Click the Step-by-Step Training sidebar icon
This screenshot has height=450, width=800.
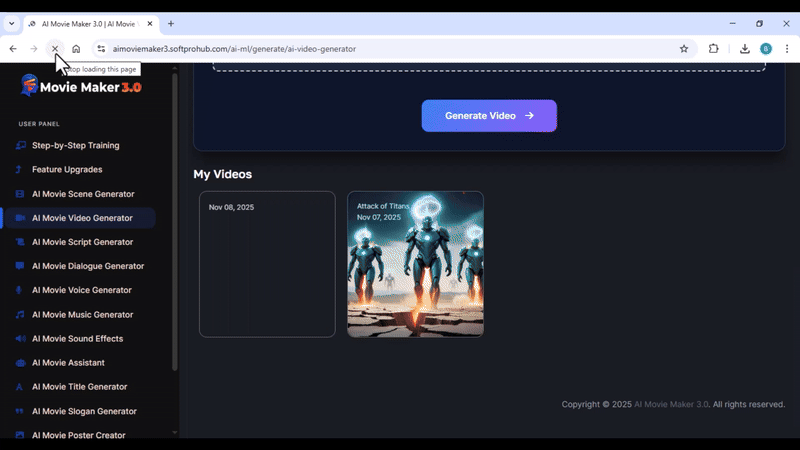pos(20,146)
